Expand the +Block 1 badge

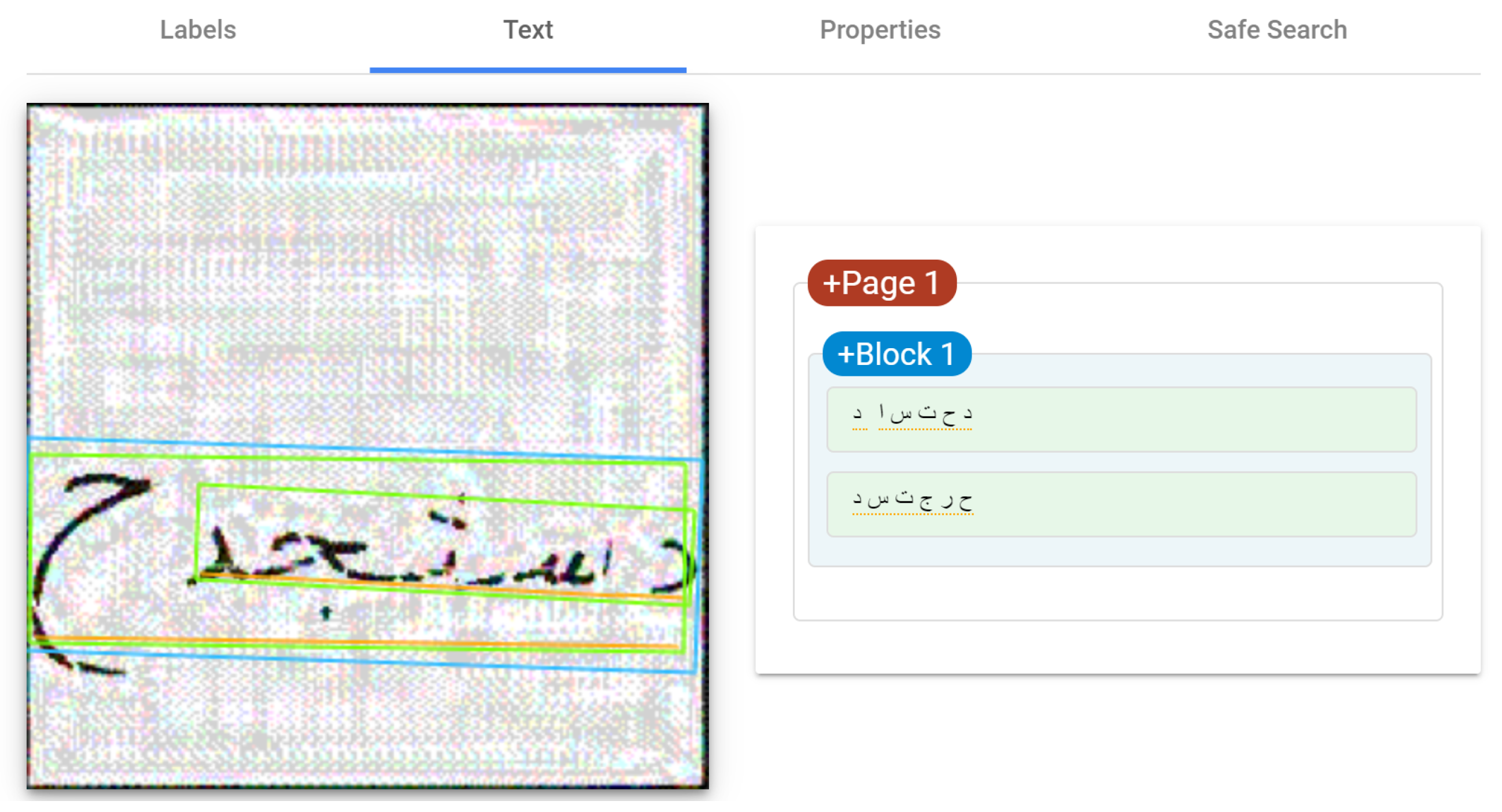(x=896, y=355)
